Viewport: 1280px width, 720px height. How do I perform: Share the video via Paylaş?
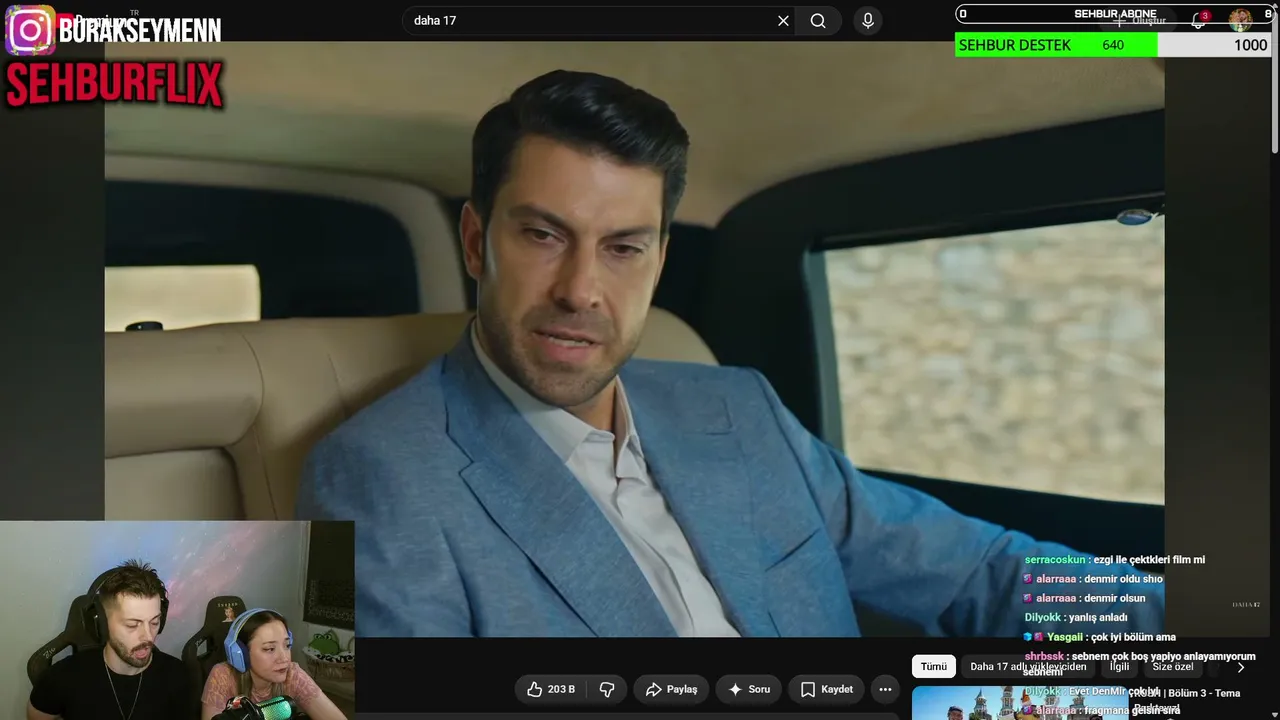671,689
